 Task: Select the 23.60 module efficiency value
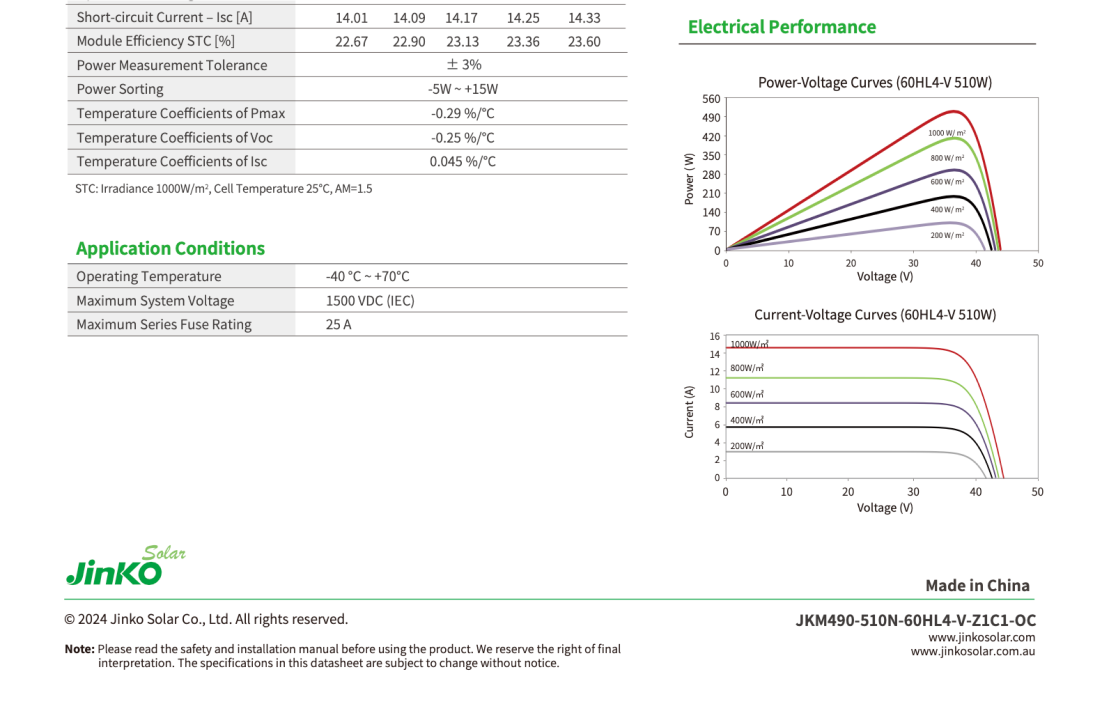(584, 41)
